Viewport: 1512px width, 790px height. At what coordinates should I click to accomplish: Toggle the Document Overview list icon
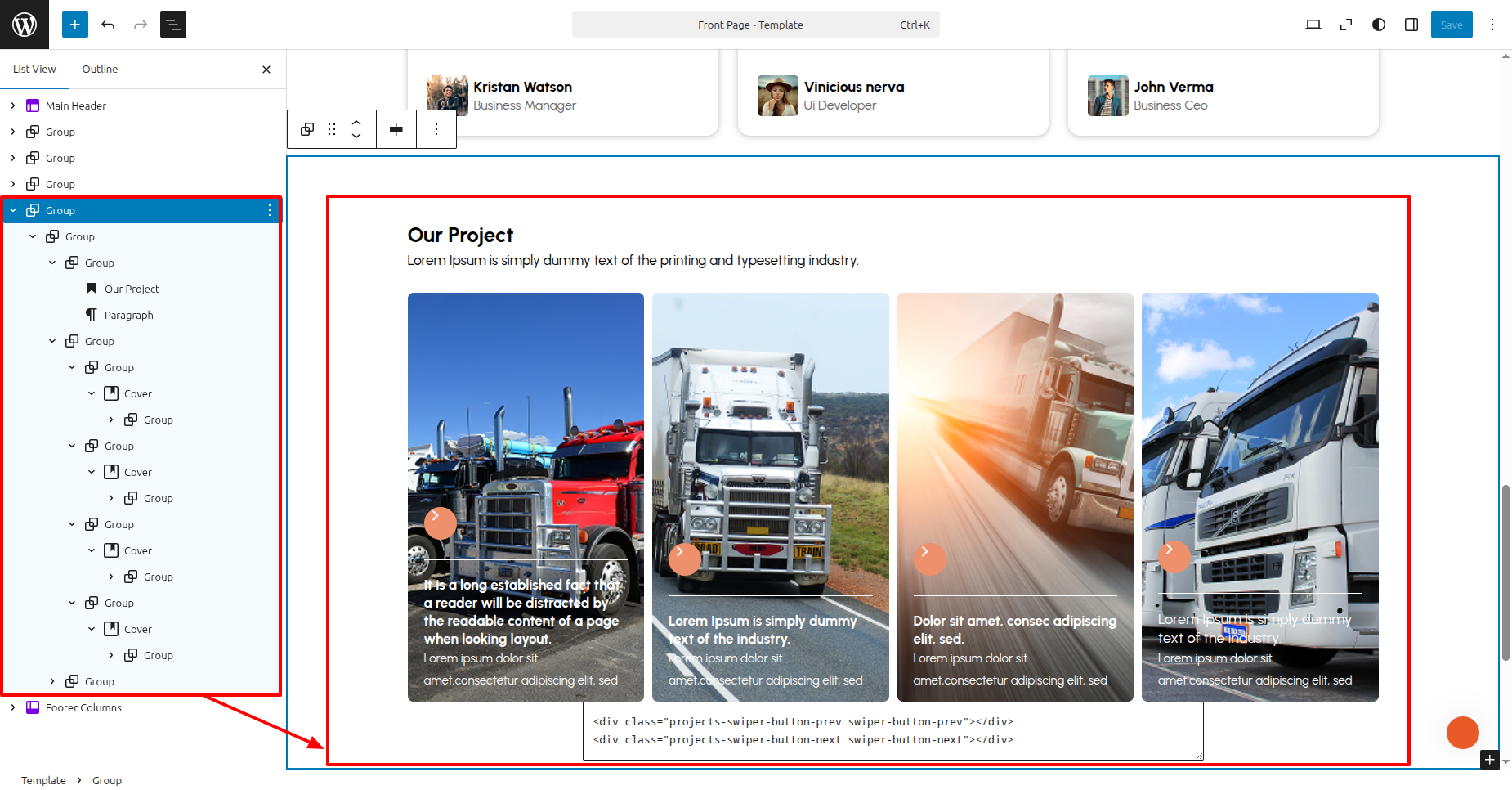point(173,25)
